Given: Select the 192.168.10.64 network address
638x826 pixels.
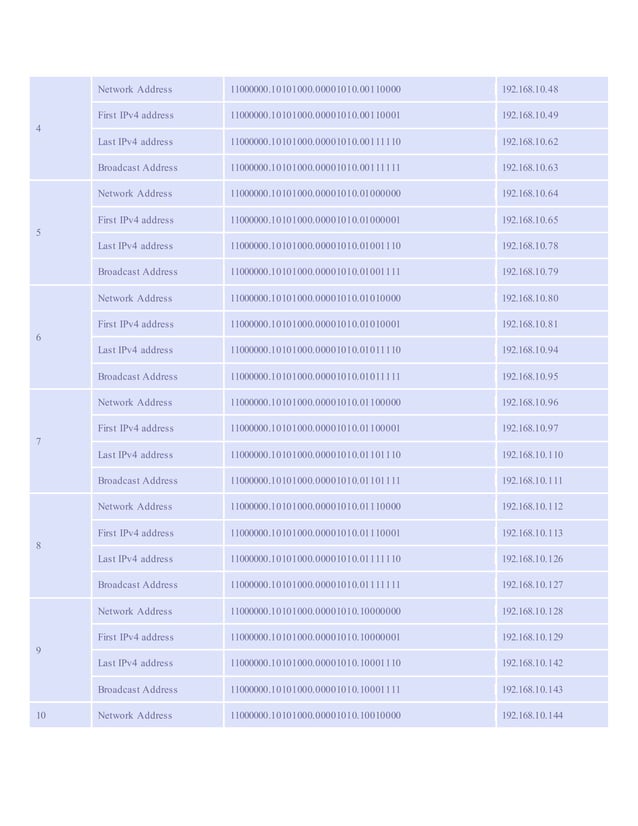Looking at the screenshot, I should (x=530, y=194).
